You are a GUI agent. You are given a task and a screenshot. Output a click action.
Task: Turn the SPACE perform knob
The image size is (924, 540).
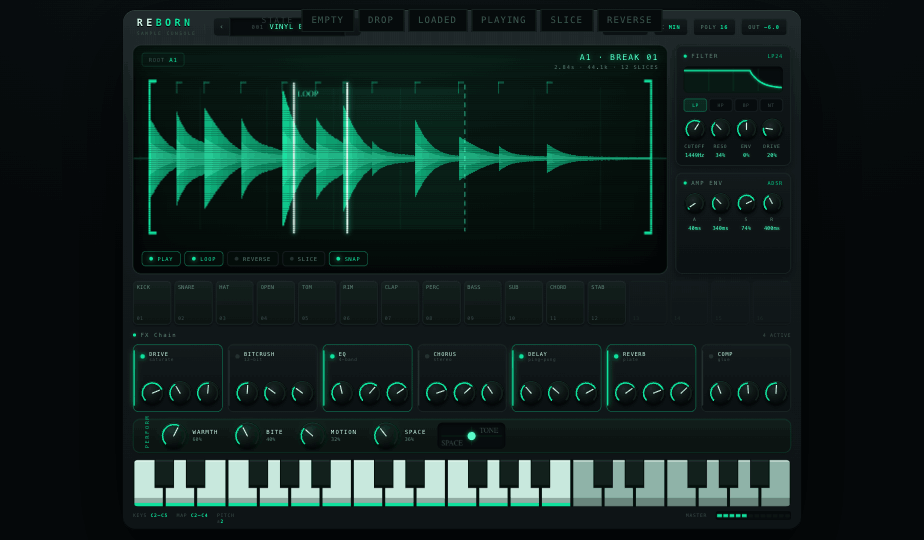(x=385, y=435)
